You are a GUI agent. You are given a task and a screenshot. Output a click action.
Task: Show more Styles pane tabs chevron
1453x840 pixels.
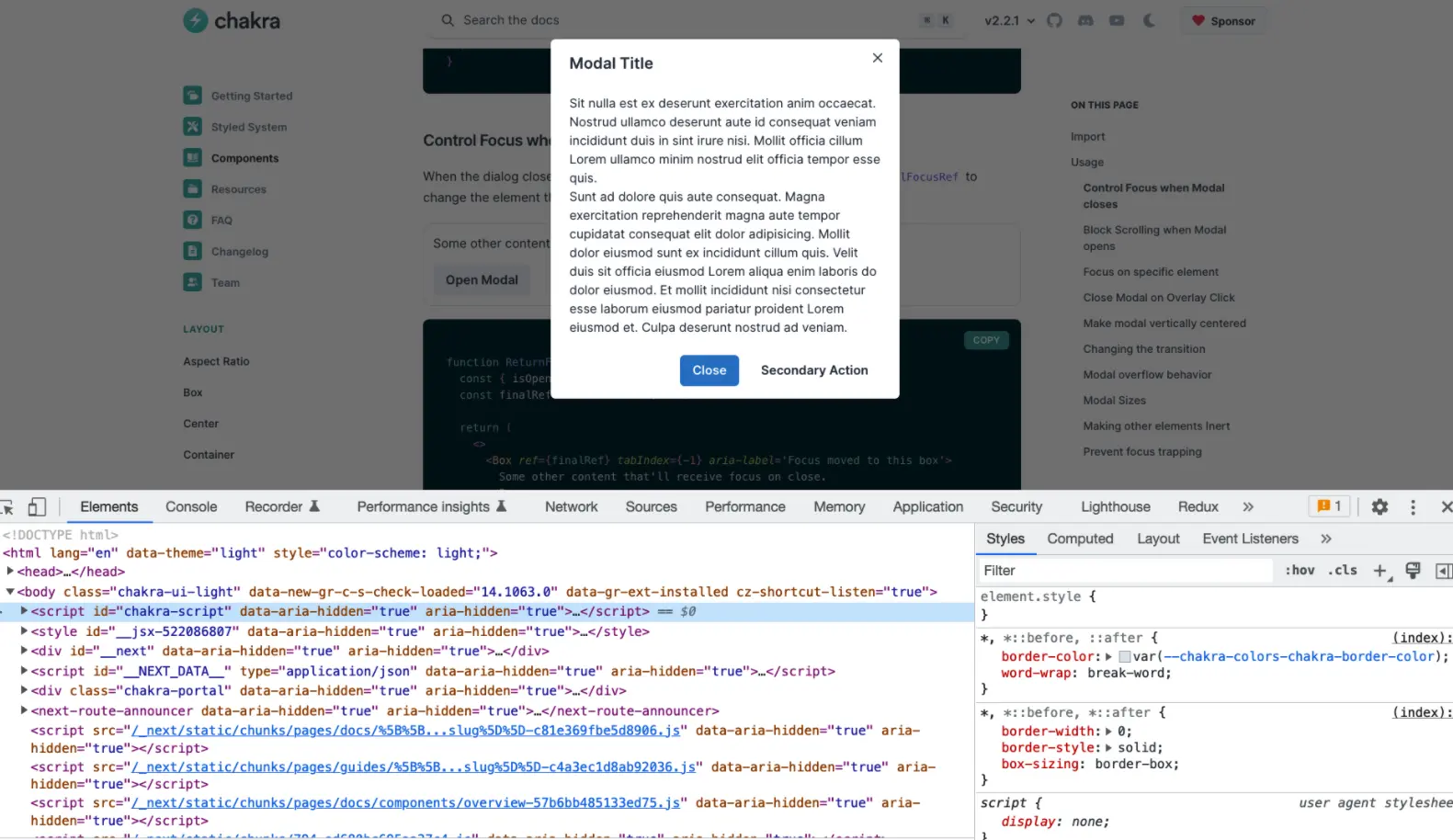pos(1326,539)
